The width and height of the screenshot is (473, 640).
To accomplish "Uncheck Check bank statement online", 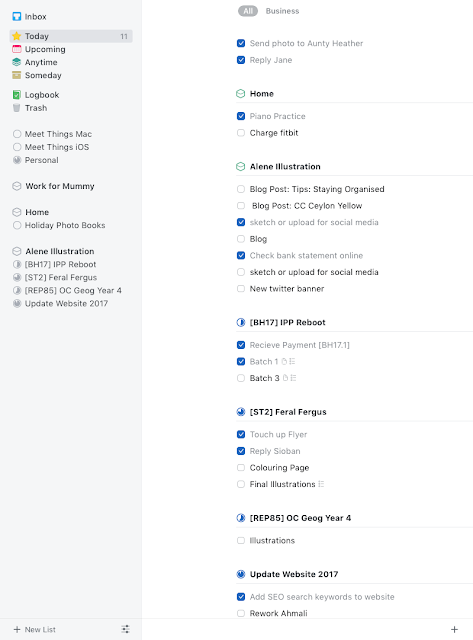I will 241,256.
